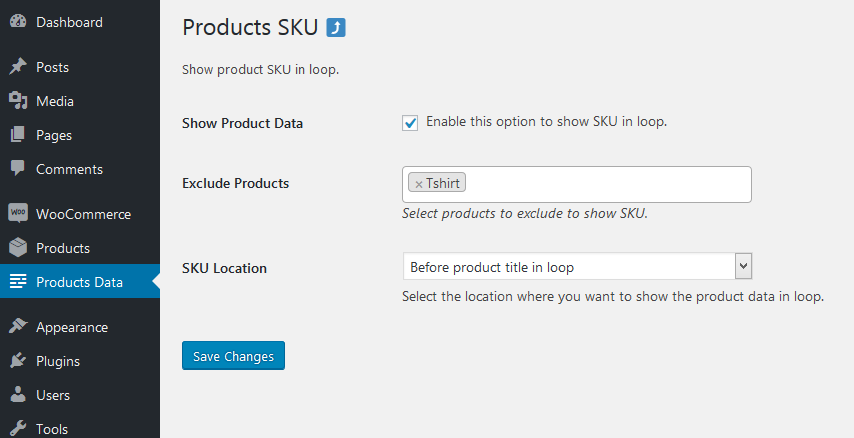Uncheck the Show Product Data checkbox
This screenshot has height=438, width=854.
click(x=410, y=123)
